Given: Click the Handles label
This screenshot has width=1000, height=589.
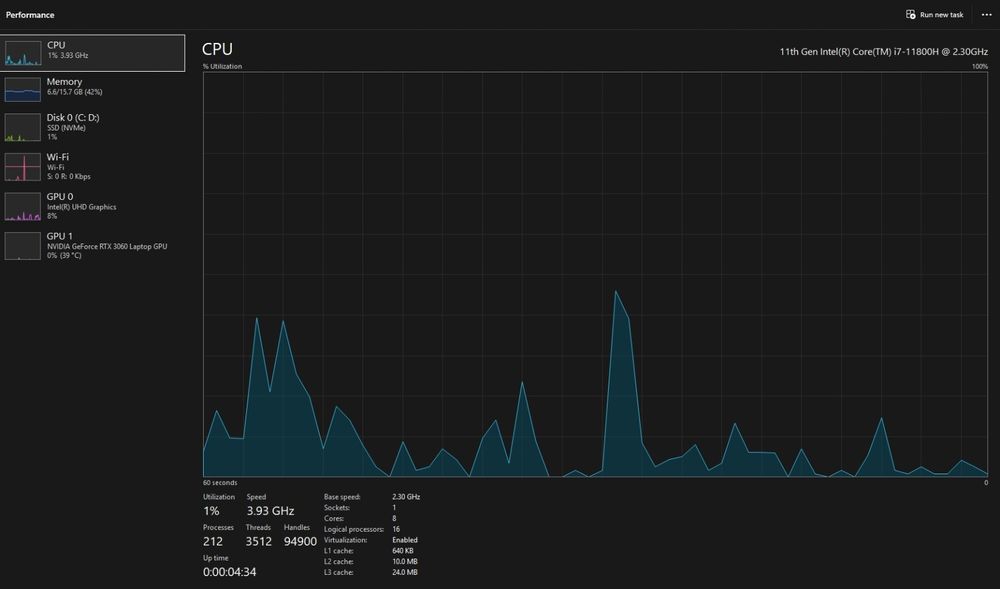Looking at the screenshot, I should [297, 527].
